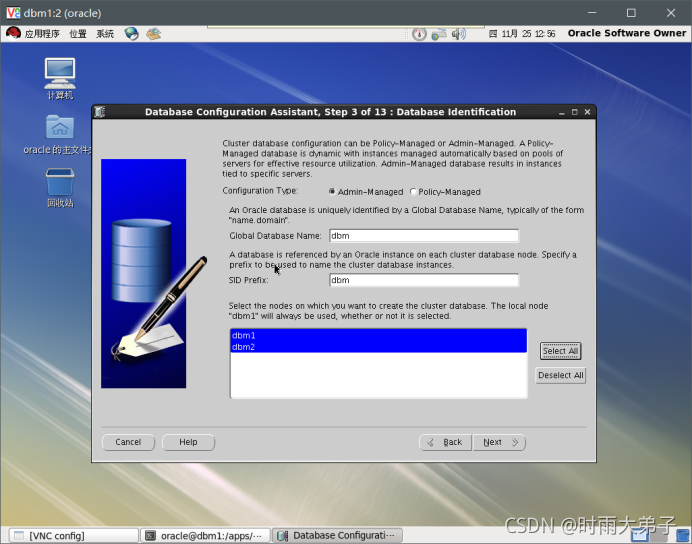Open the Places menu
Viewport: 692px width, 544px height.
(78, 34)
